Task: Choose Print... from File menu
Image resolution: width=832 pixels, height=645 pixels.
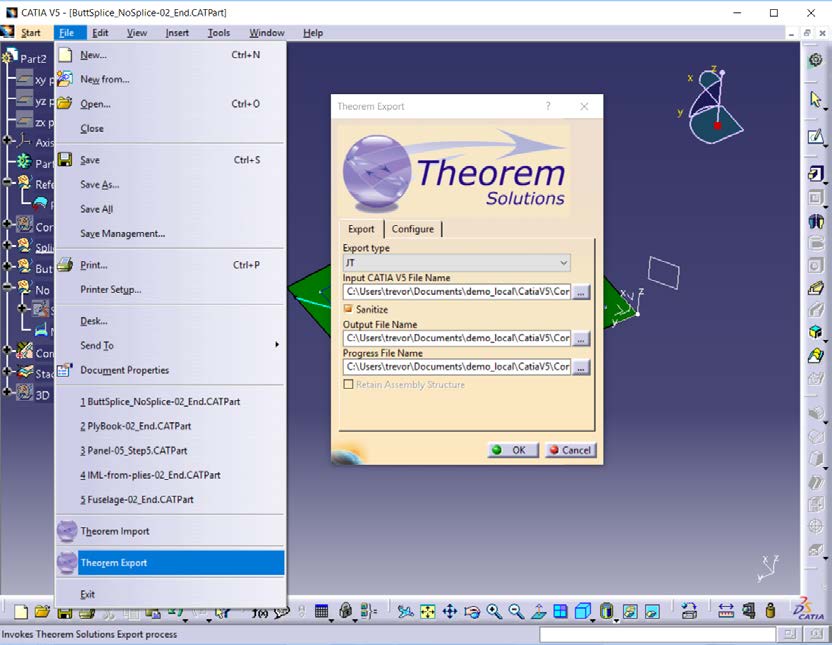Action: (x=94, y=265)
